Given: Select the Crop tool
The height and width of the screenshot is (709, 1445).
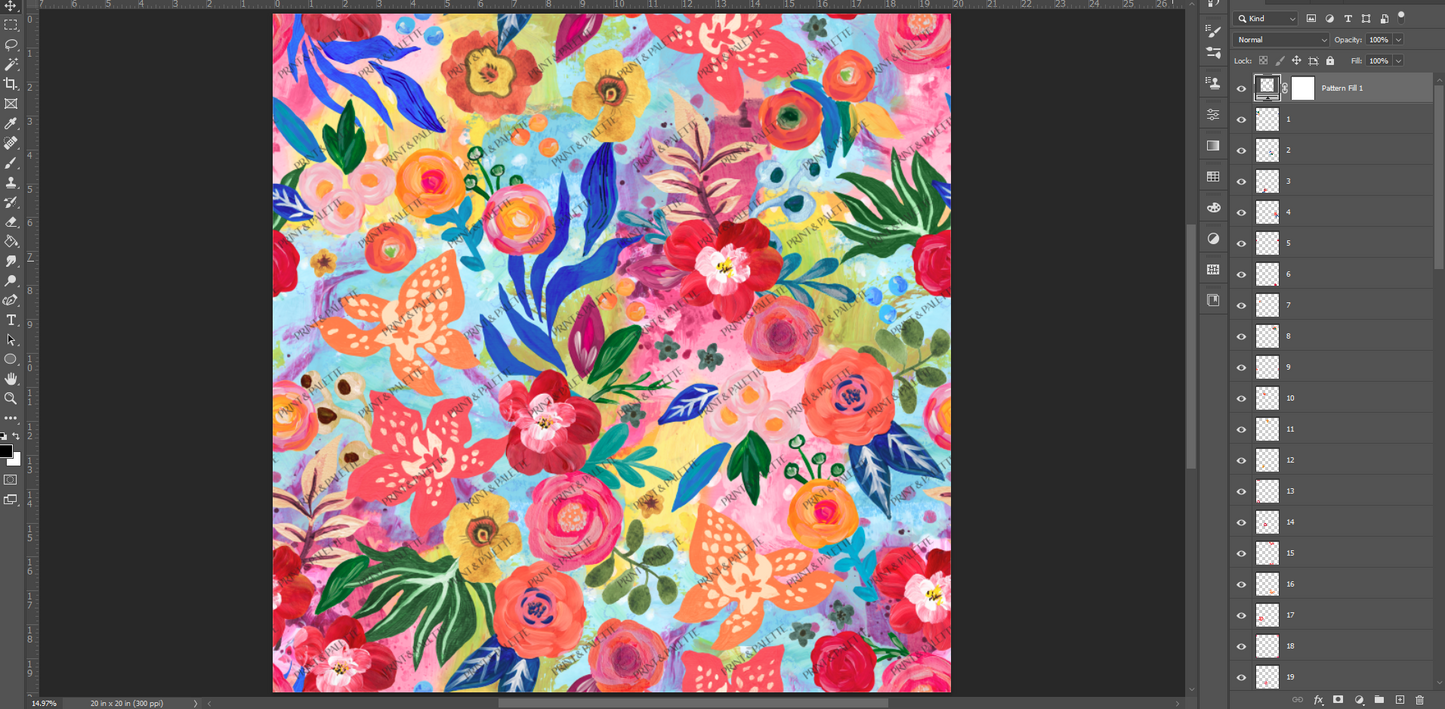Looking at the screenshot, I should [x=11, y=84].
